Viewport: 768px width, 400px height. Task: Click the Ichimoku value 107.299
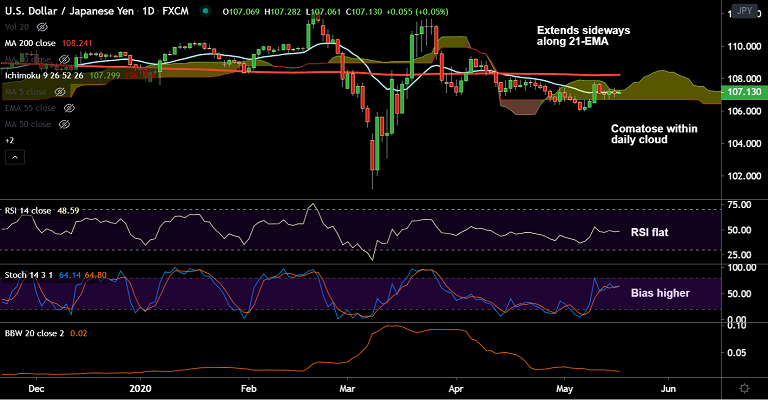point(105,75)
